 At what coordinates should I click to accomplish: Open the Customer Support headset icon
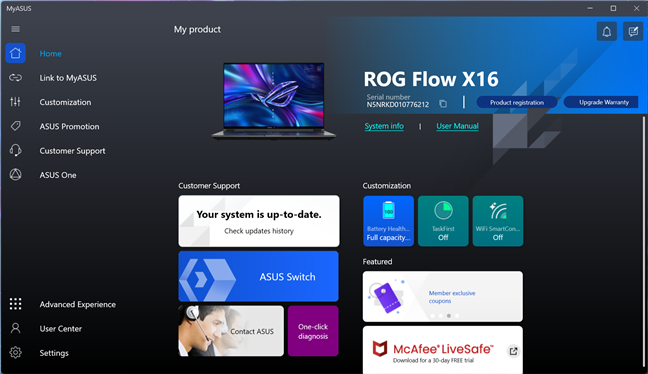click(15, 150)
